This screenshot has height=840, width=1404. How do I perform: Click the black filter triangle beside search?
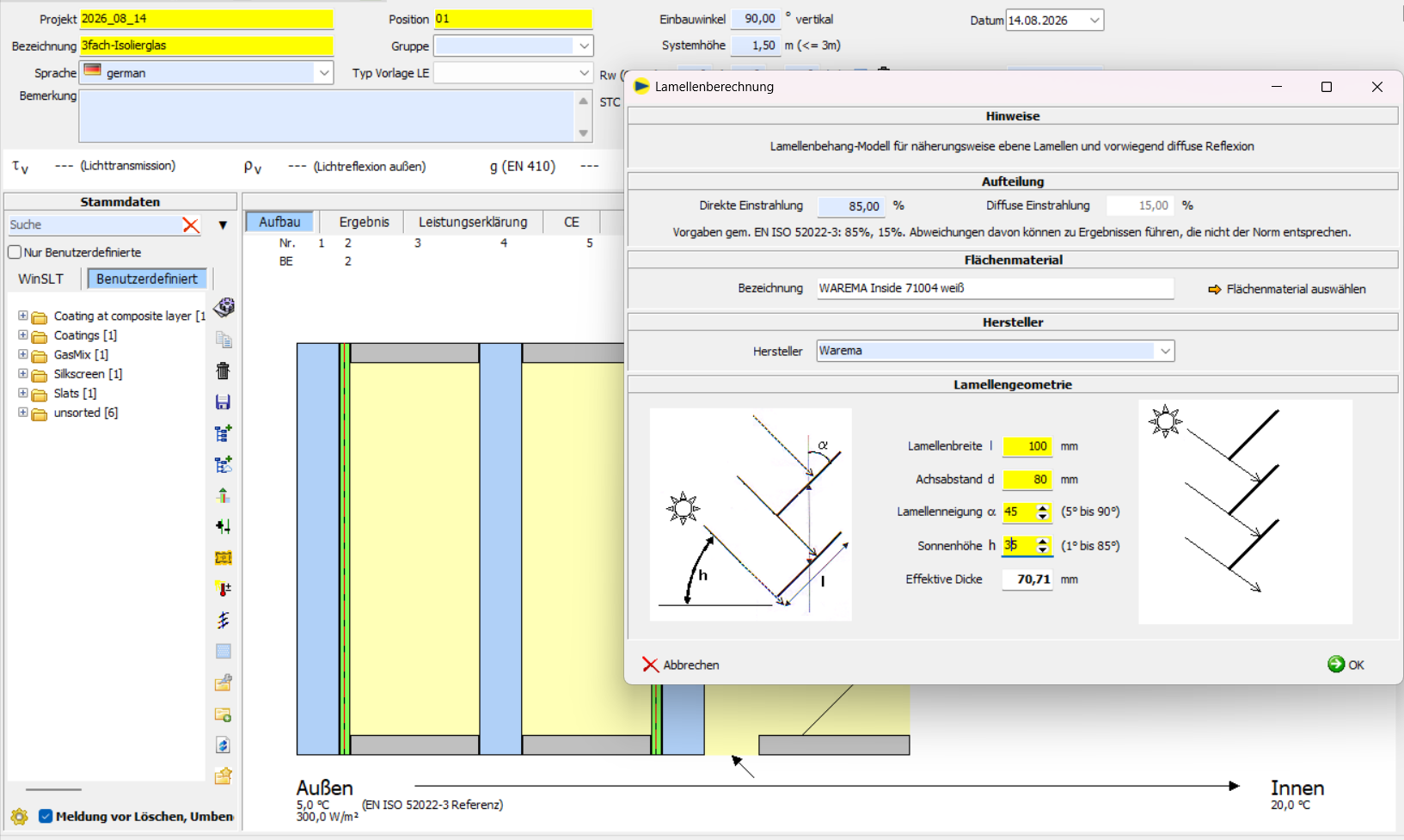click(x=223, y=225)
